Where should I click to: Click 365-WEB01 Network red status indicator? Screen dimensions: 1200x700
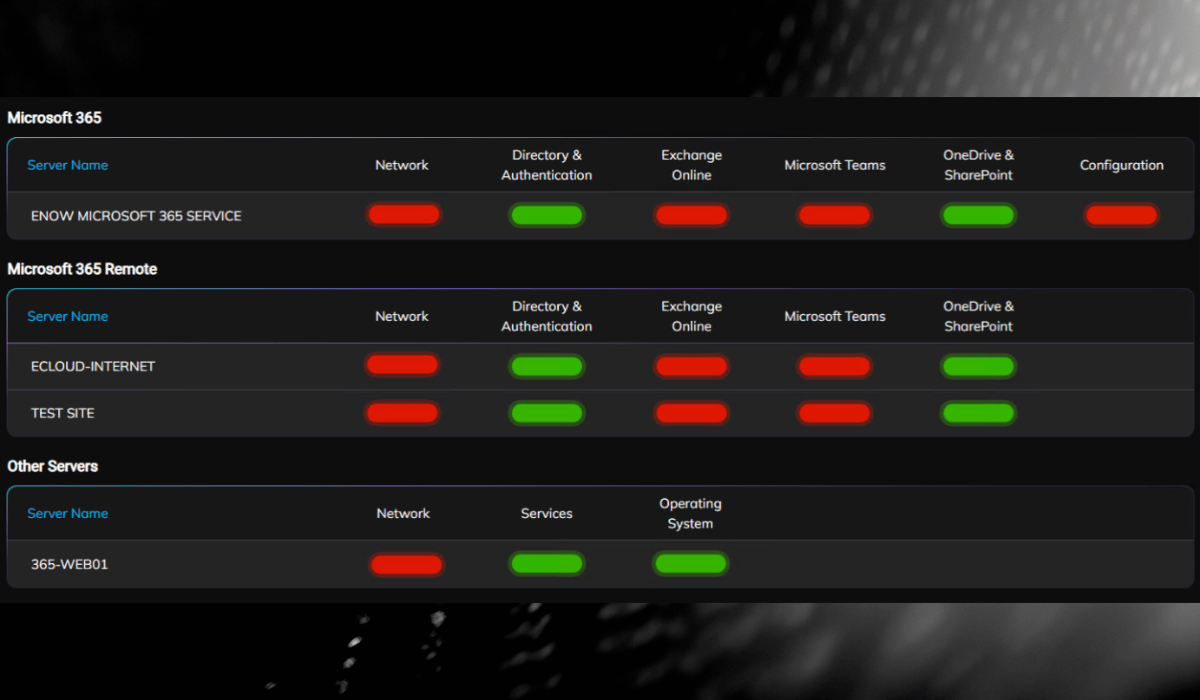click(x=406, y=565)
